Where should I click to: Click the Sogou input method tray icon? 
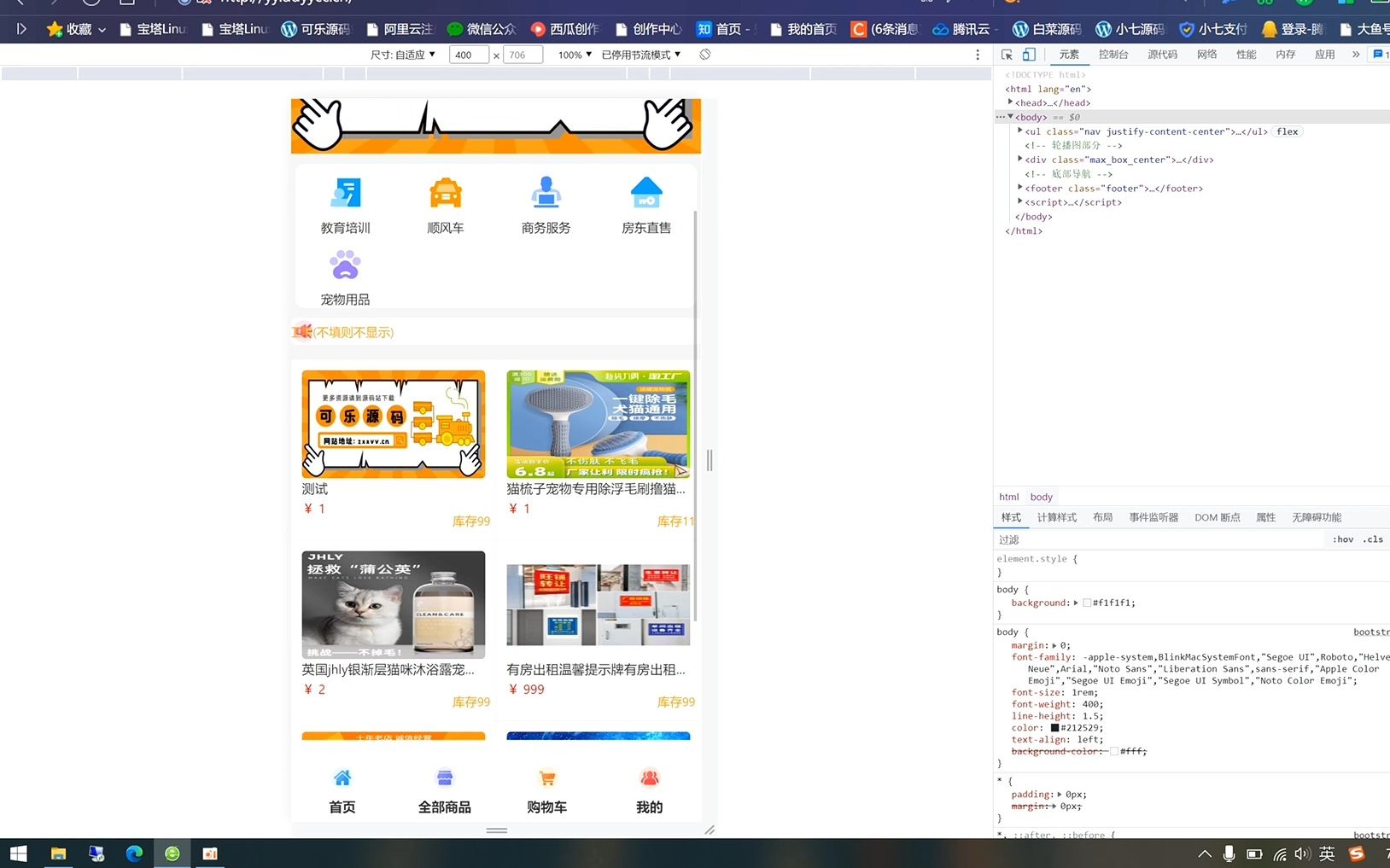coord(1357,853)
